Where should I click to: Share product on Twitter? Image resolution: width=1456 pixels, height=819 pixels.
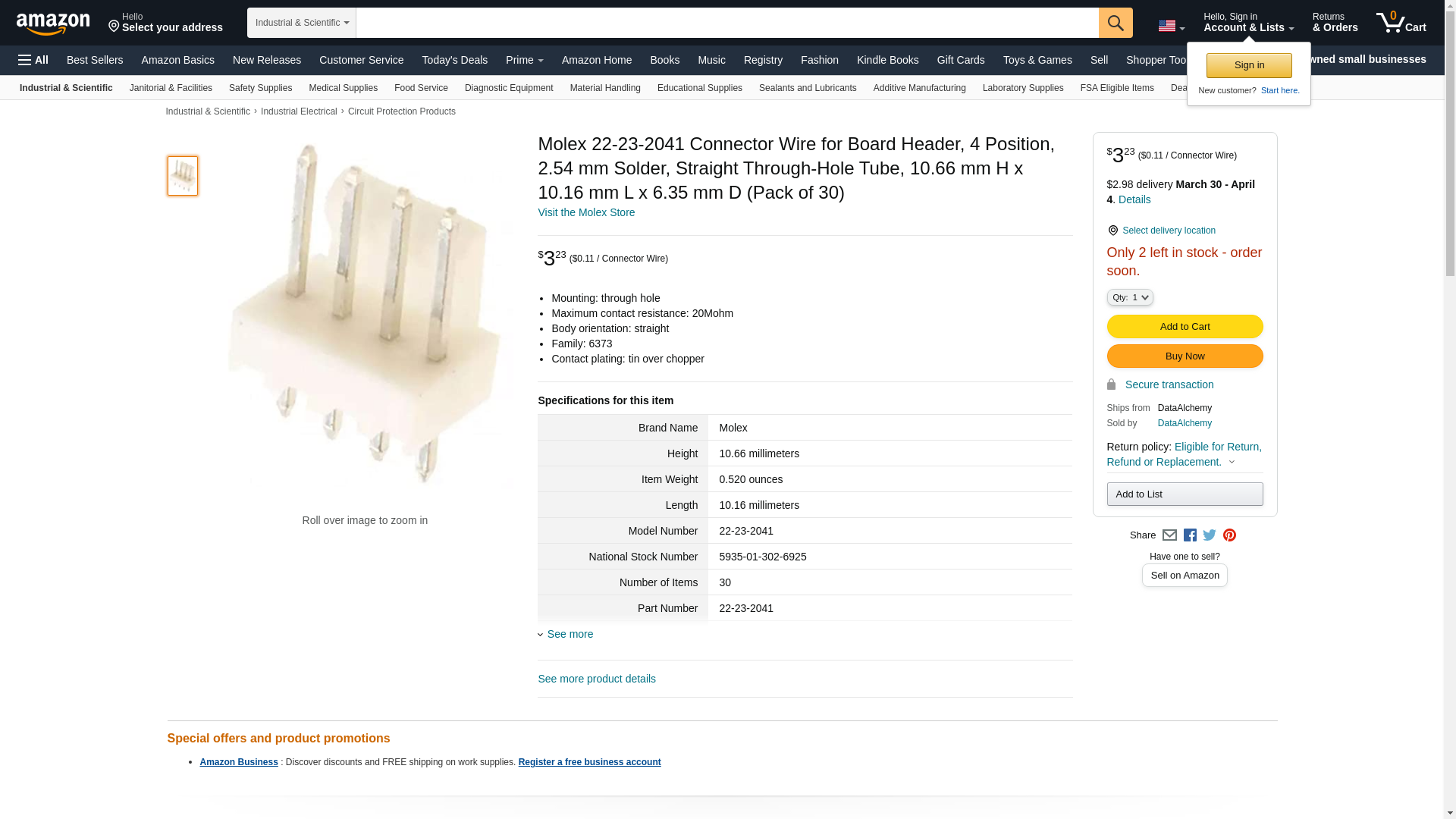tap(1210, 535)
